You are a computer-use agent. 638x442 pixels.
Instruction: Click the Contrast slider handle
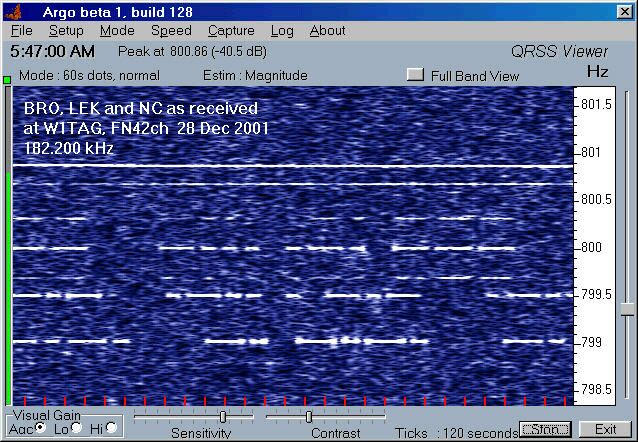click(x=308, y=416)
